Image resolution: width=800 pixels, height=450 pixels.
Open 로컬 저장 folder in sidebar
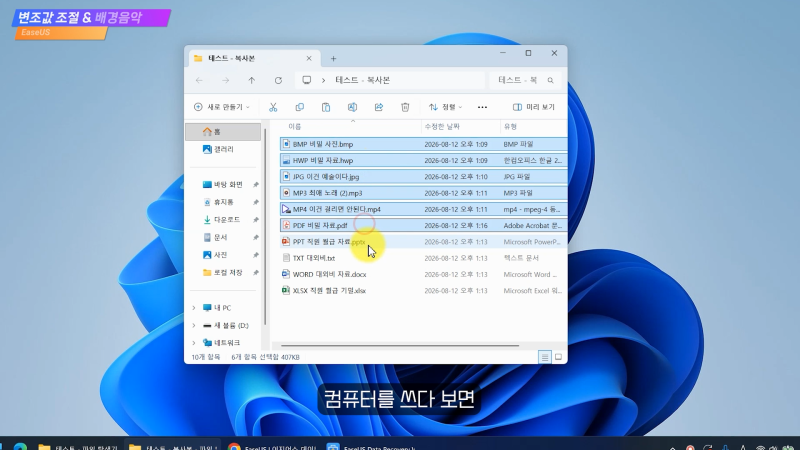click(x=224, y=272)
